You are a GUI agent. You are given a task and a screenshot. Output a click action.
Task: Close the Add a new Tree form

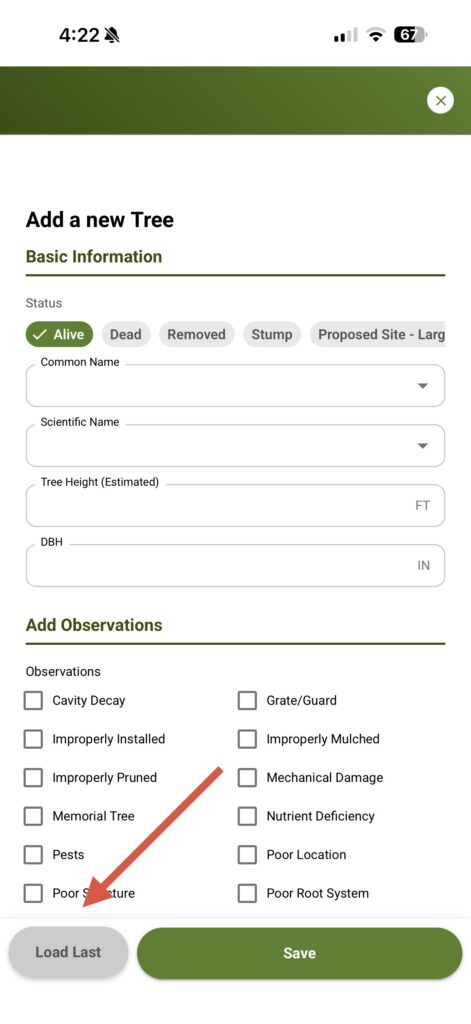[x=440, y=101]
